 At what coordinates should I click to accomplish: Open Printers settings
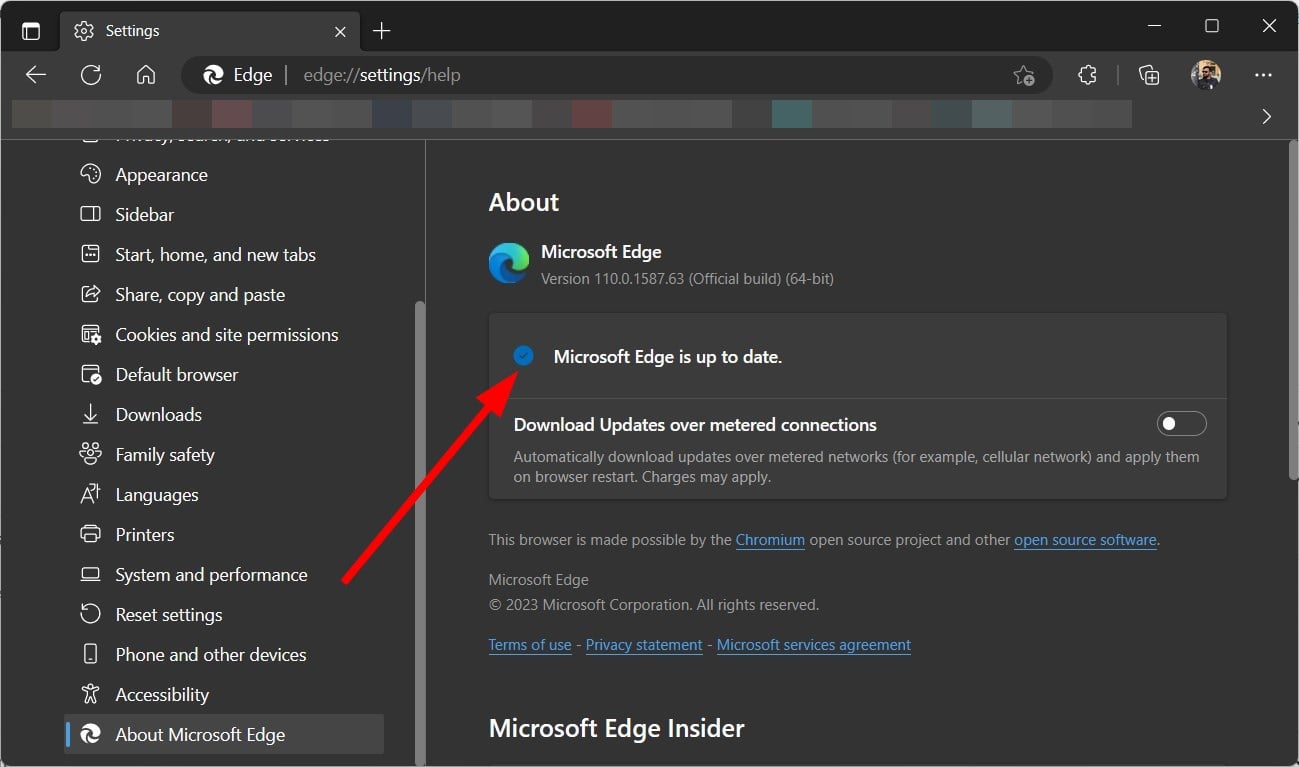click(224, 535)
